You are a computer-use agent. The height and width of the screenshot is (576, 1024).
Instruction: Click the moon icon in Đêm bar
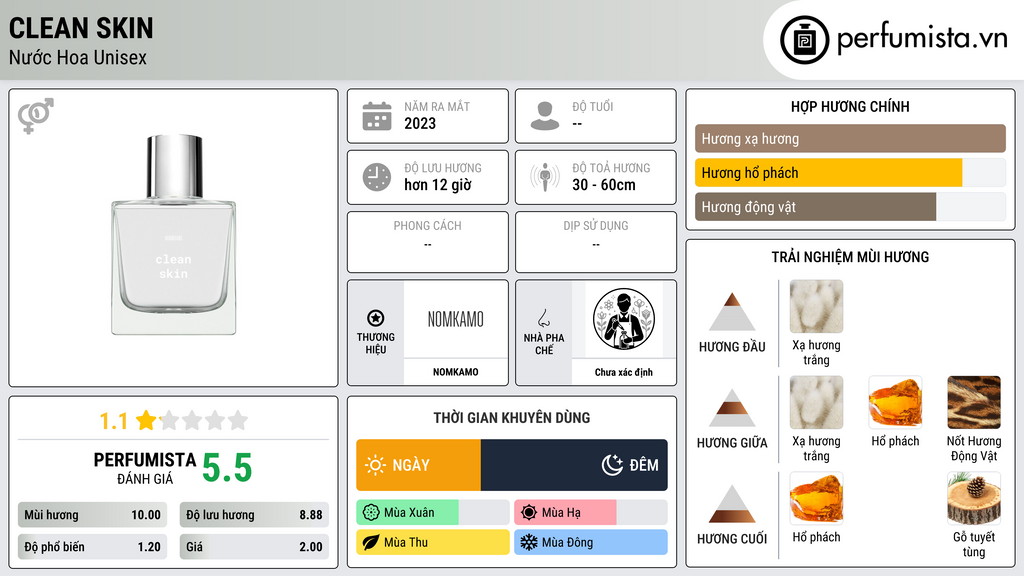tap(612, 465)
